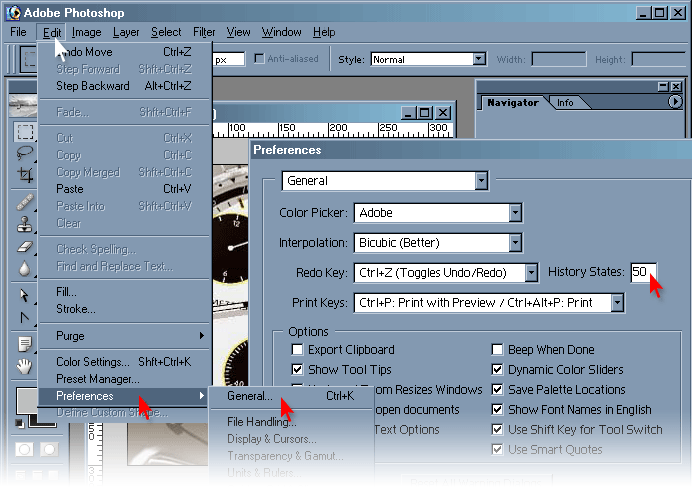Screen dimensions: 692x499
Task: Open Preset Manager... from Edit menu
Action: pyautogui.click(x=124, y=379)
